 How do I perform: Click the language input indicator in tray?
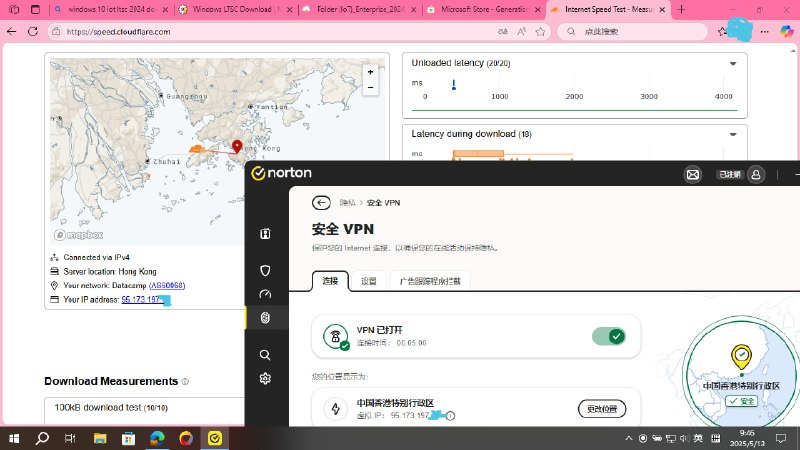698,438
